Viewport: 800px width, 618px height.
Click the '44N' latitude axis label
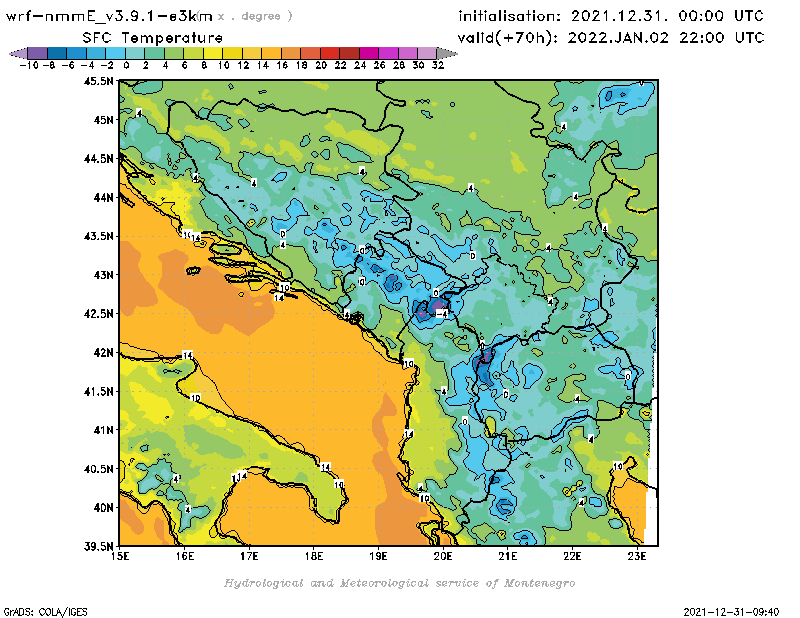pyautogui.click(x=103, y=197)
